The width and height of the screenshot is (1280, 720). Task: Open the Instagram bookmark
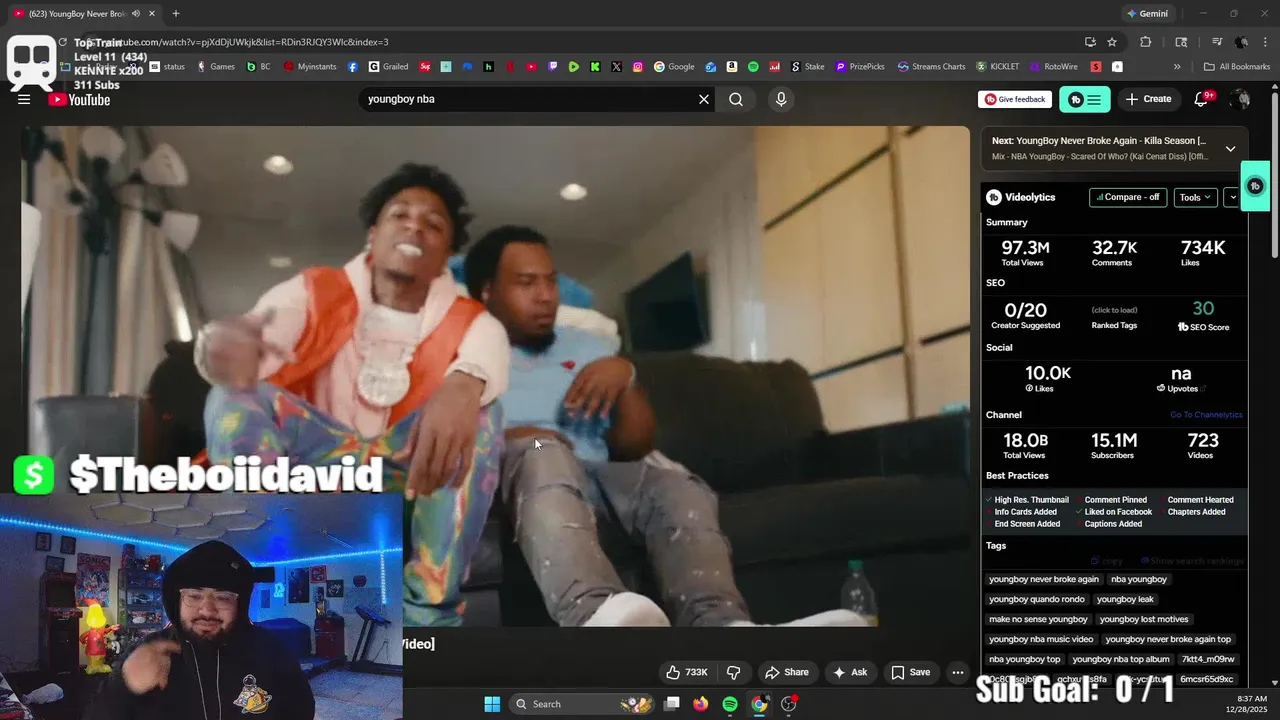638,67
